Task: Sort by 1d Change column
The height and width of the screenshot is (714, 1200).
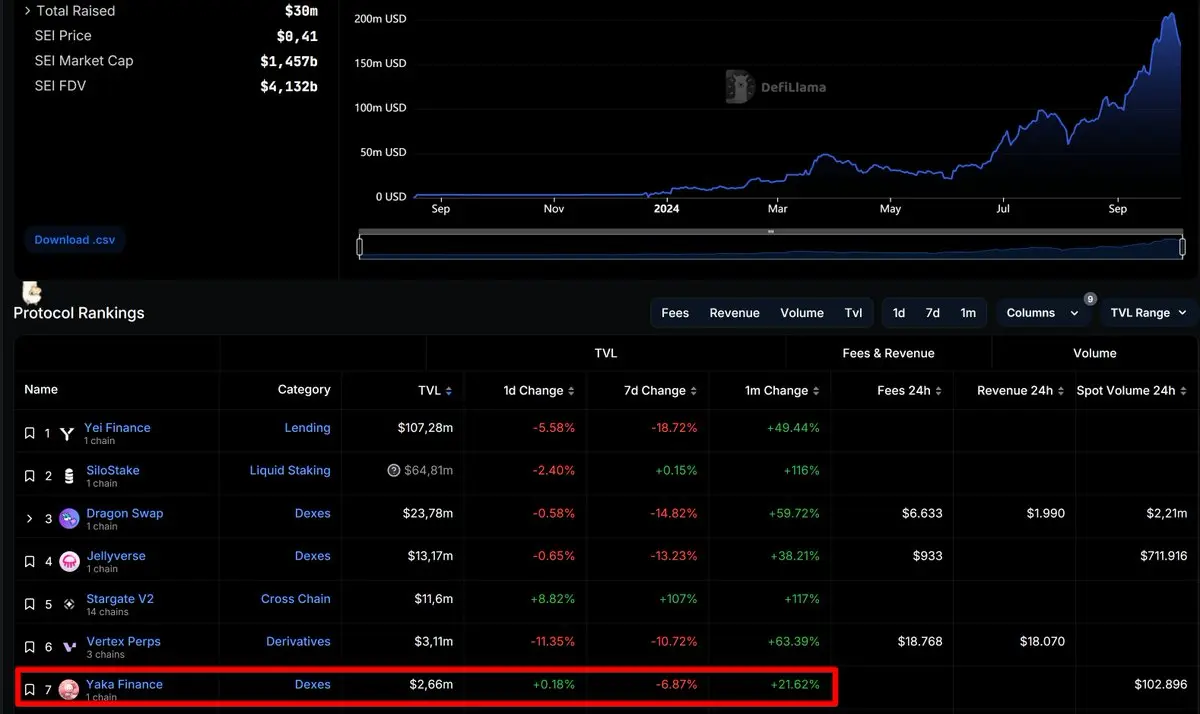Action: click(x=571, y=391)
